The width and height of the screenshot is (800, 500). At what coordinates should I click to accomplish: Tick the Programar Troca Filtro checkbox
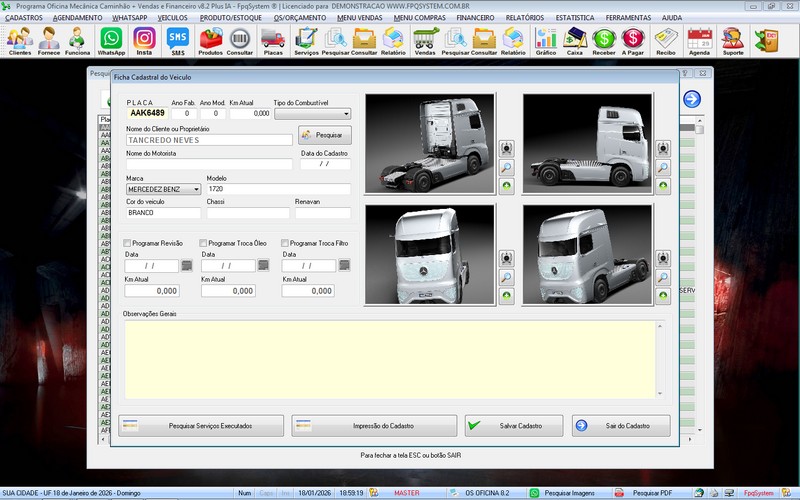coord(285,243)
